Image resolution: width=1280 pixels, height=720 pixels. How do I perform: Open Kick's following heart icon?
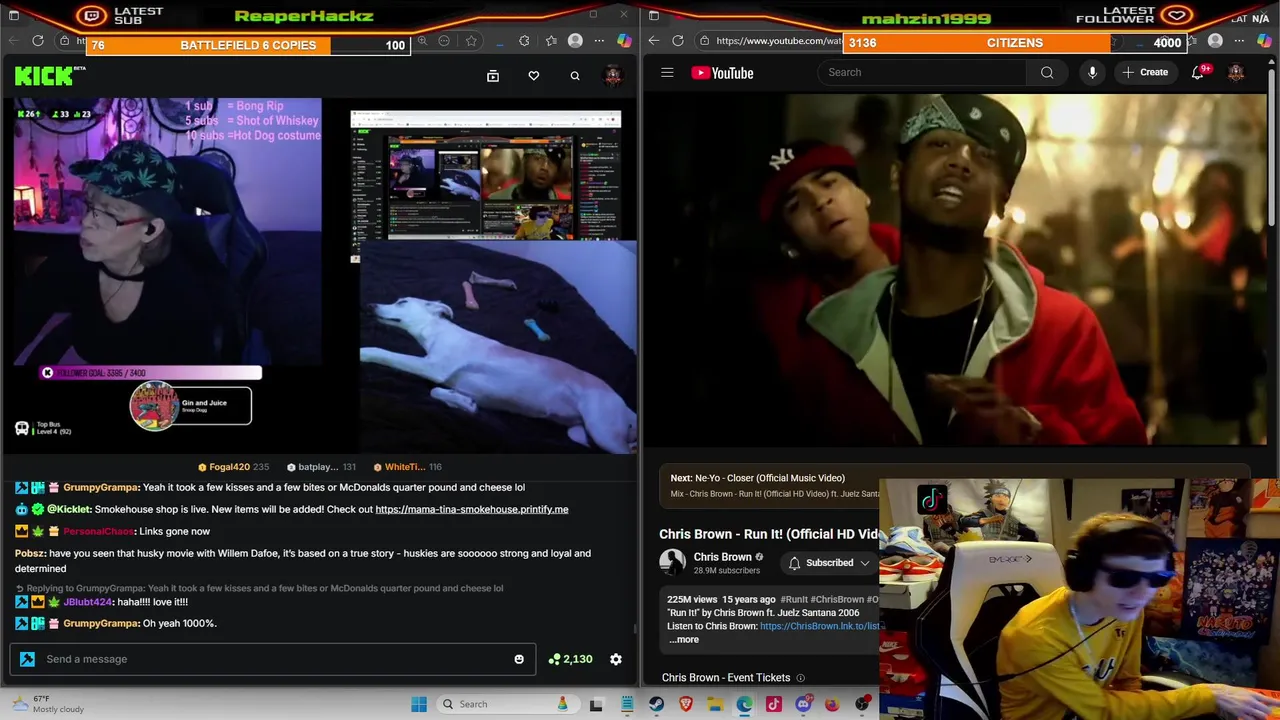[x=534, y=76]
